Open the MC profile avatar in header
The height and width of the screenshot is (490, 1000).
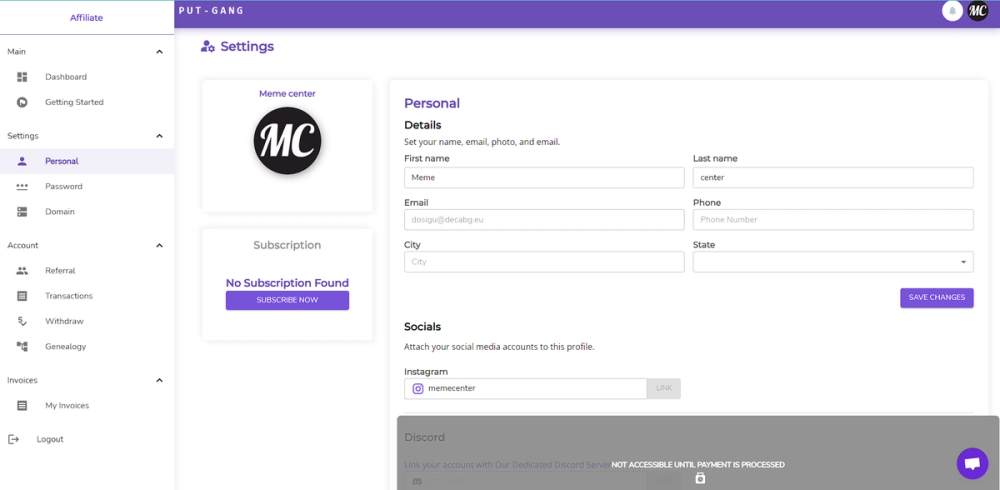click(x=978, y=11)
